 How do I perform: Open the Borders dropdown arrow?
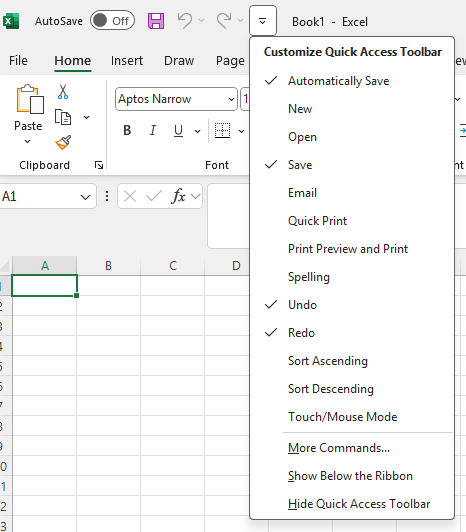click(241, 131)
